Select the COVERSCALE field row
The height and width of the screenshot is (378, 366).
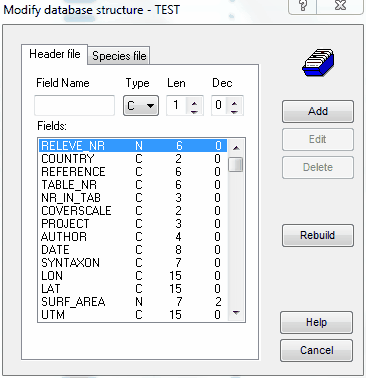click(x=133, y=211)
